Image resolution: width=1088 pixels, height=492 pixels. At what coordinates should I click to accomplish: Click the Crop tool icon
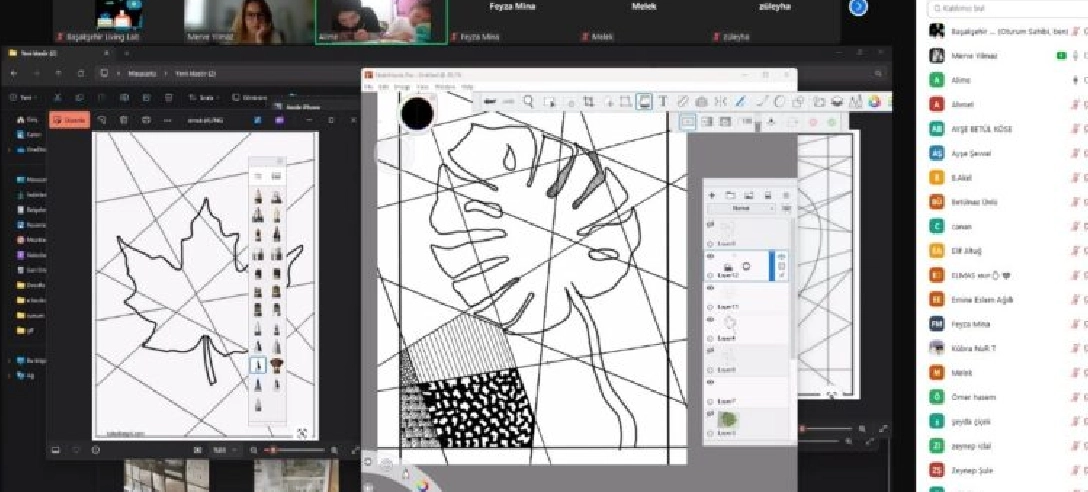click(x=588, y=101)
